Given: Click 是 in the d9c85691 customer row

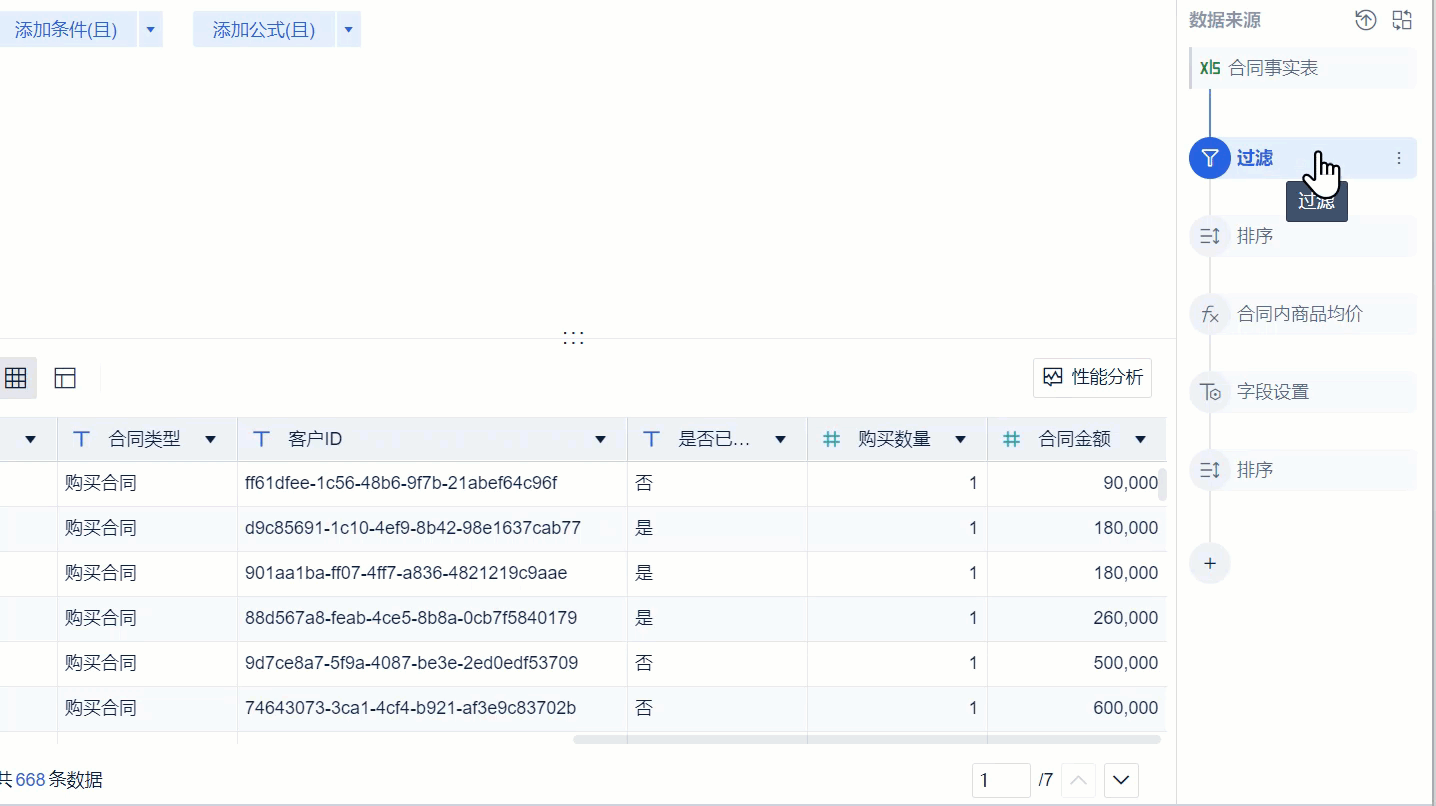Looking at the screenshot, I should pyautogui.click(x=644, y=528).
